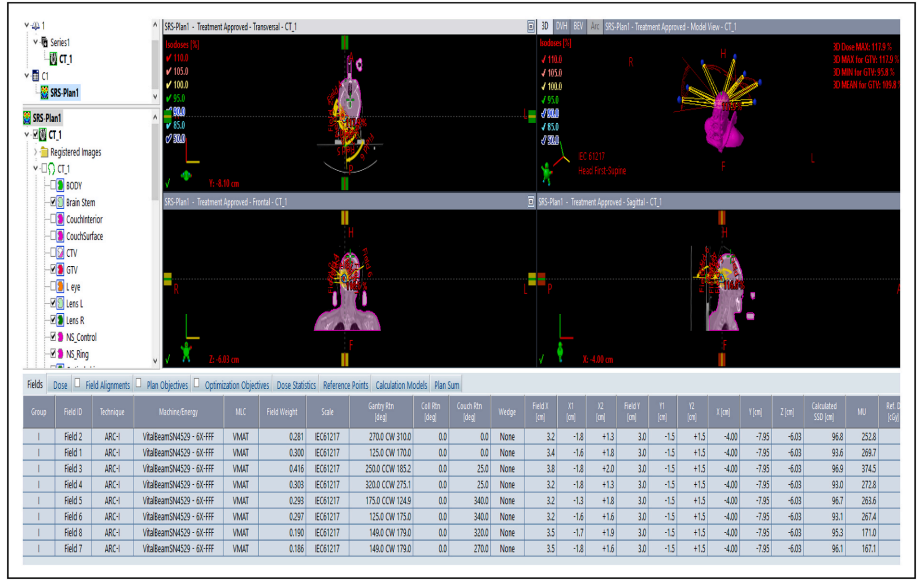924x583 pixels.
Task: Click the Brain Stem structure icon
Action: point(60,202)
